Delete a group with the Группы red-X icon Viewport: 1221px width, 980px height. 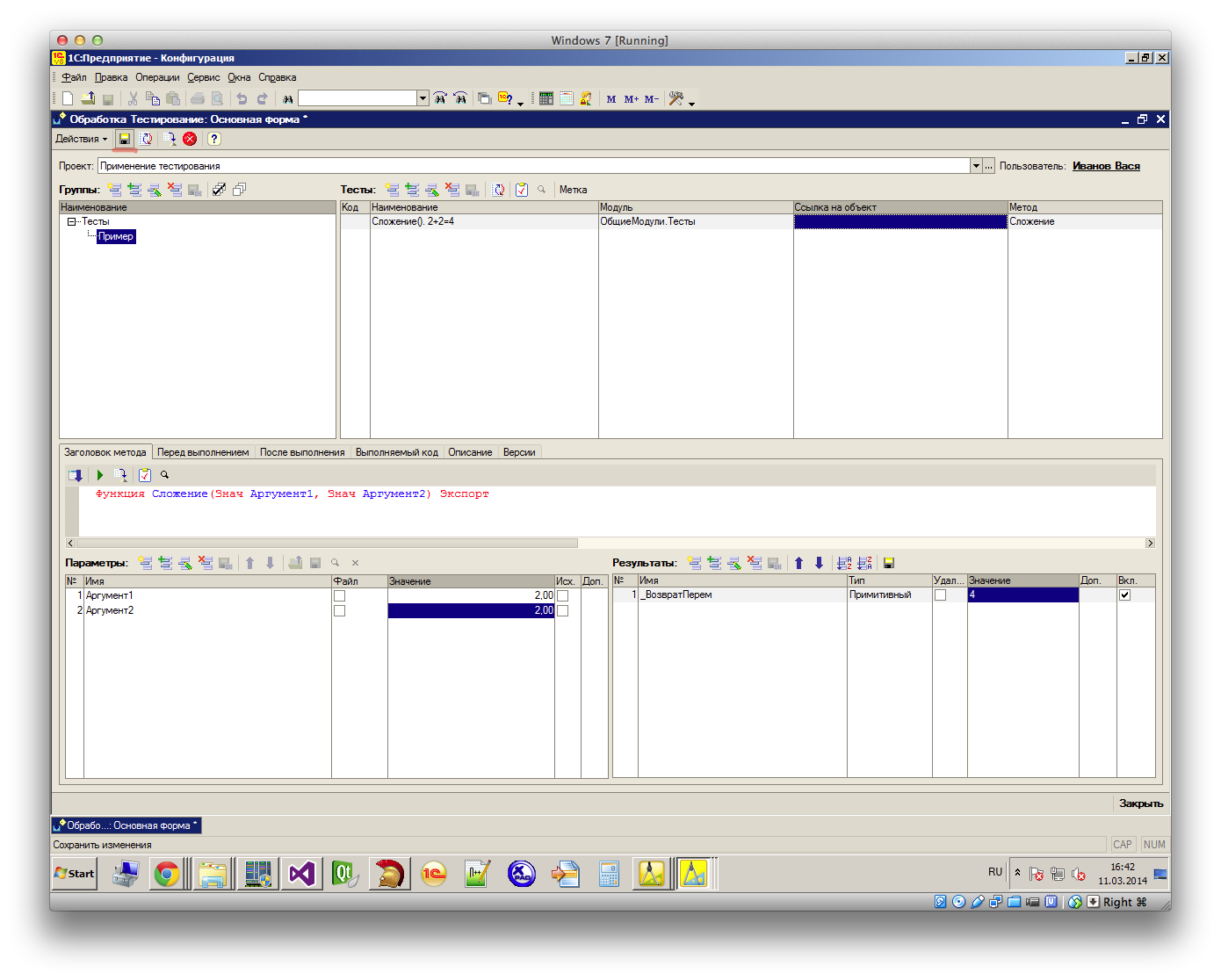(175, 190)
